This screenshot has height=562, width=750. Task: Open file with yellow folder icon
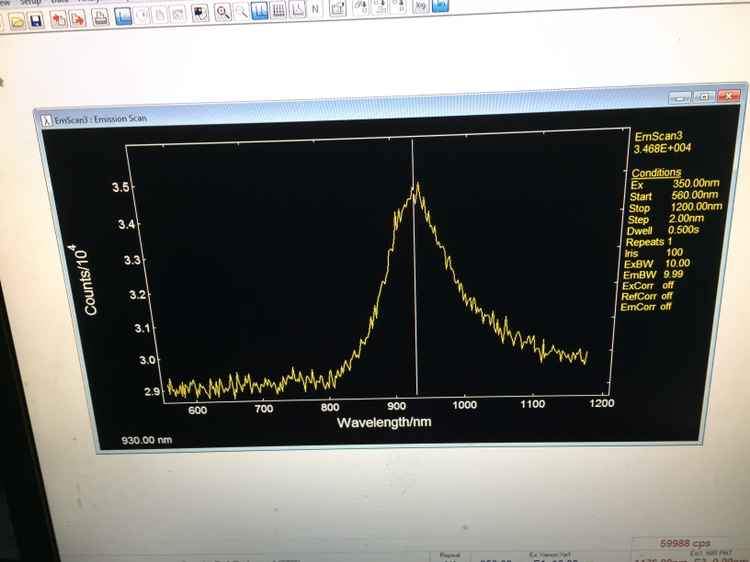pos(17,22)
